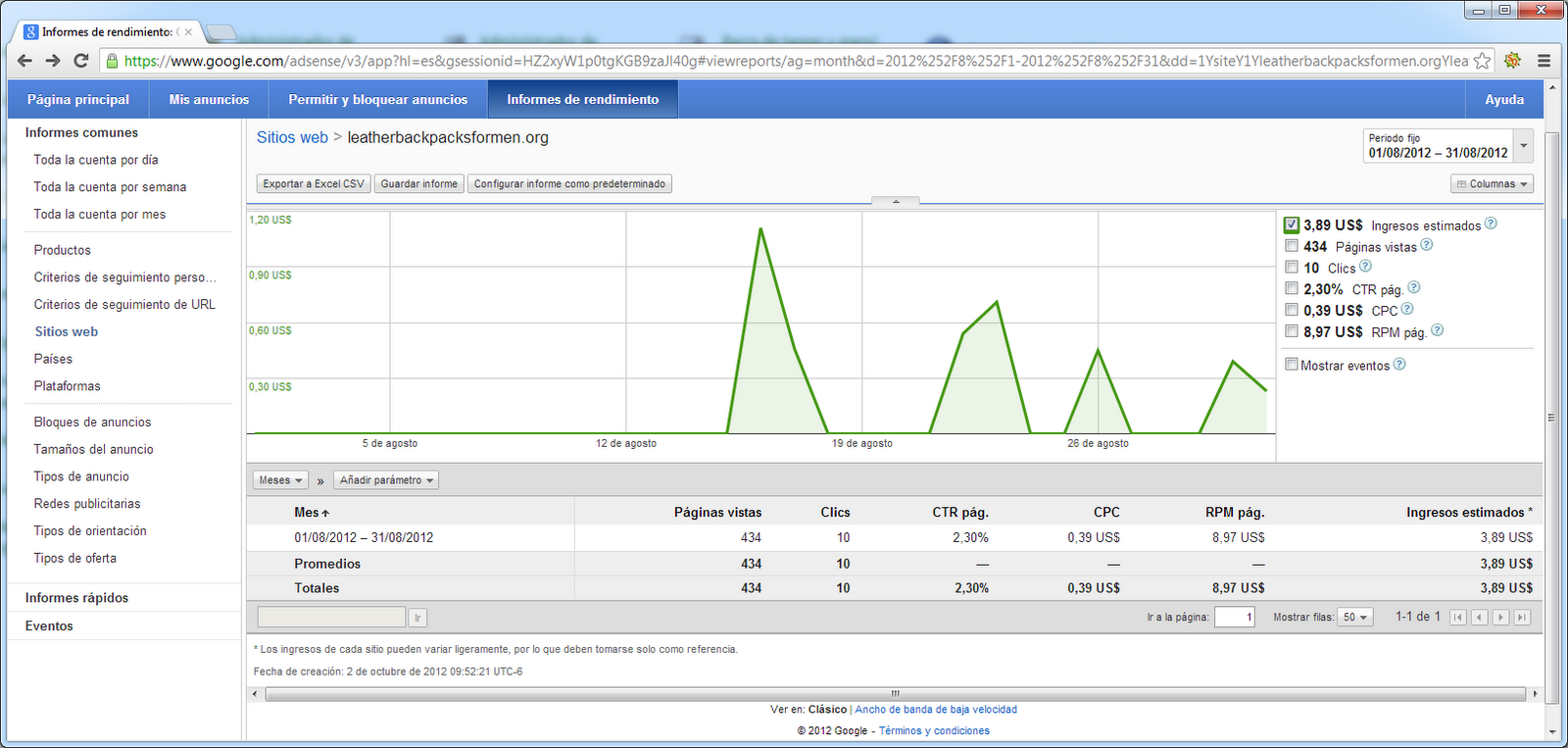Open the Chrome menu icon
The width and height of the screenshot is (1568, 748).
pyautogui.click(x=1543, y=61)
